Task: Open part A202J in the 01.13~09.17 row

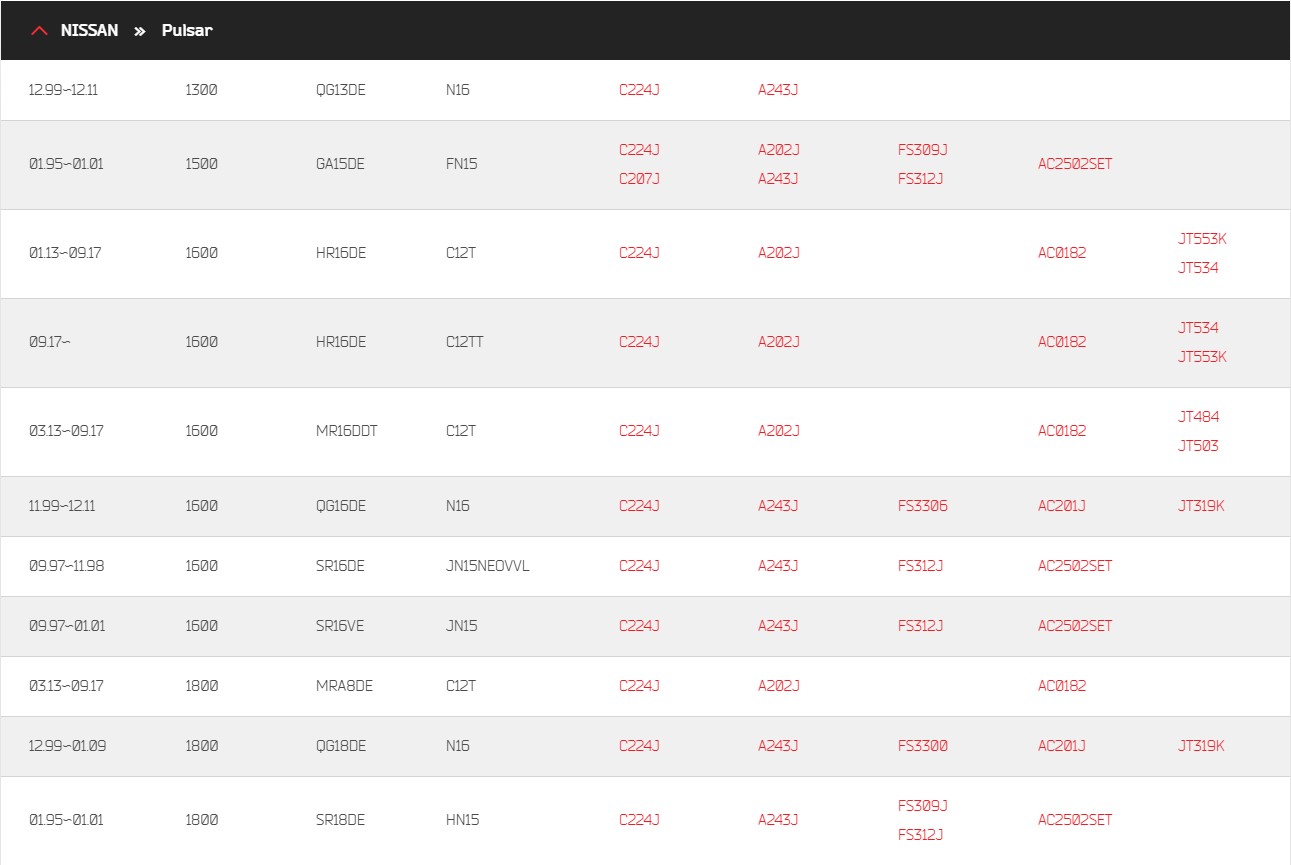Action: 779,253
